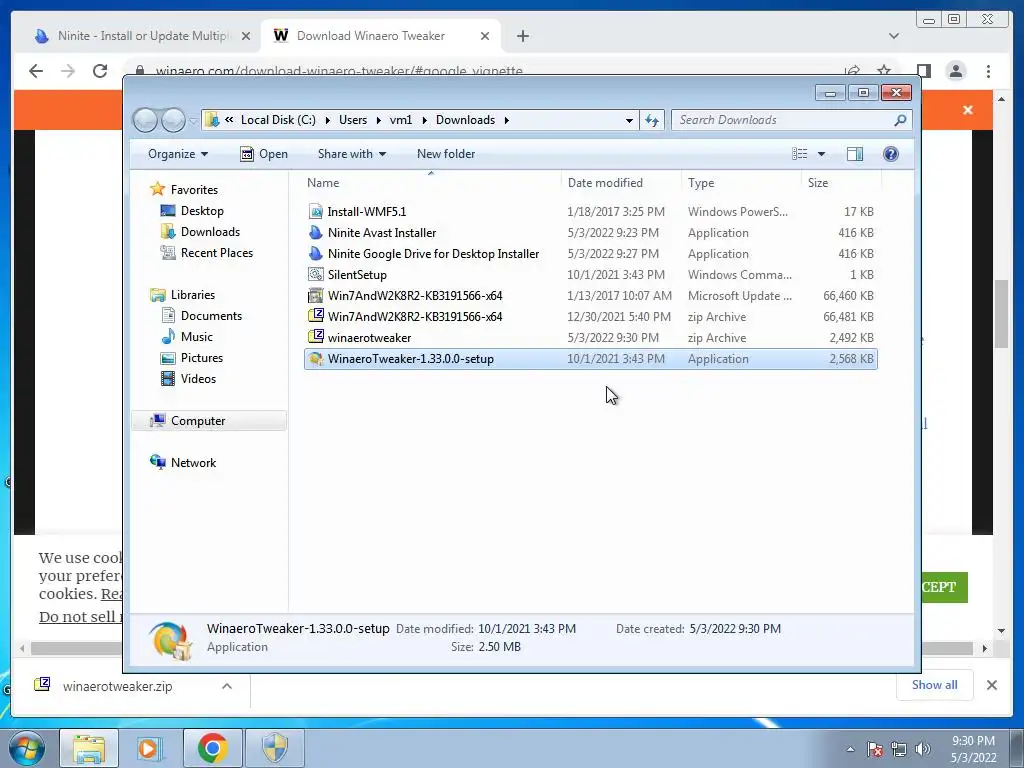The height and width of the screenshot is (768, 1024).
Task: Expand Organize dropdown menu
Action: (x=178, y=154)
